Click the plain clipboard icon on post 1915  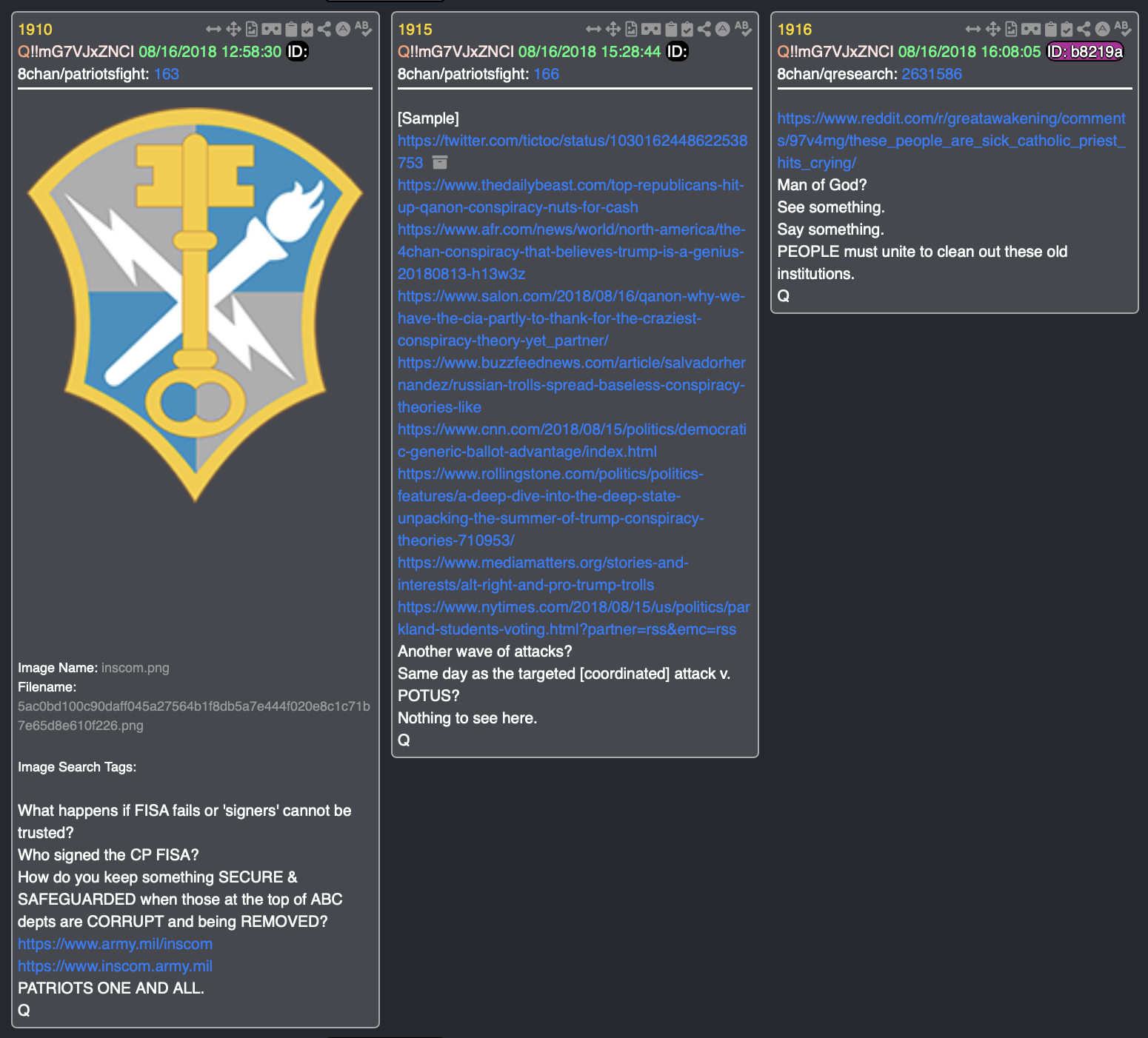click(671, 29)
